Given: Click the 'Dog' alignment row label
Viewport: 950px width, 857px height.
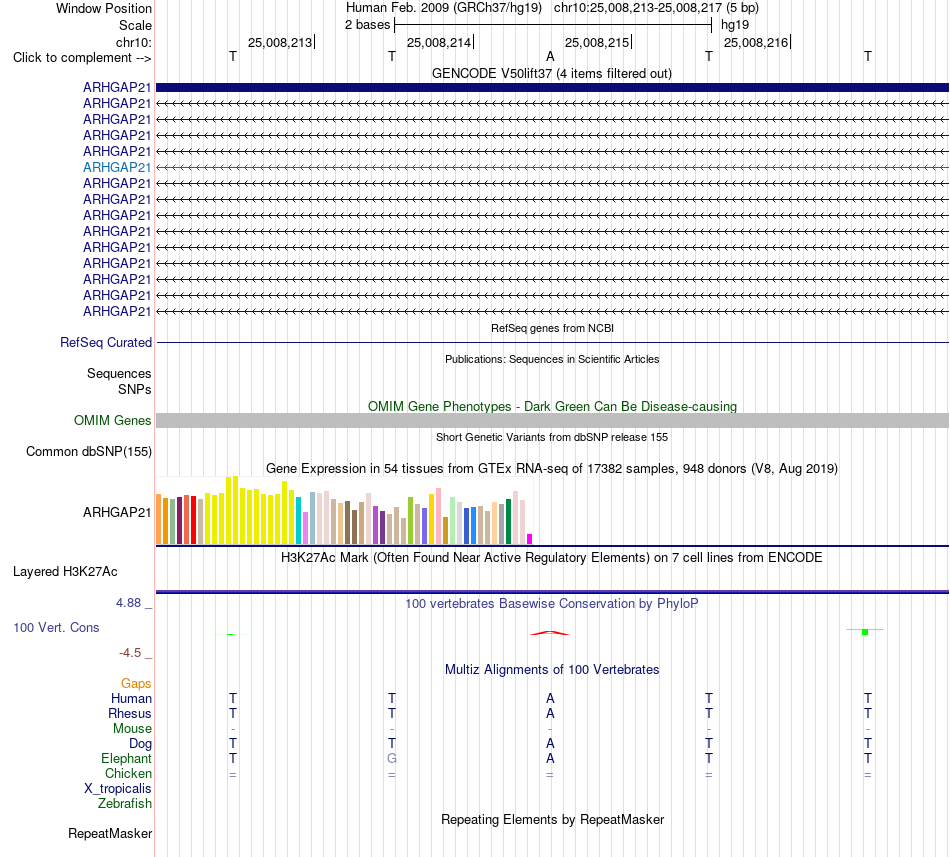Looking at the screenshot, I should [140, 744].
